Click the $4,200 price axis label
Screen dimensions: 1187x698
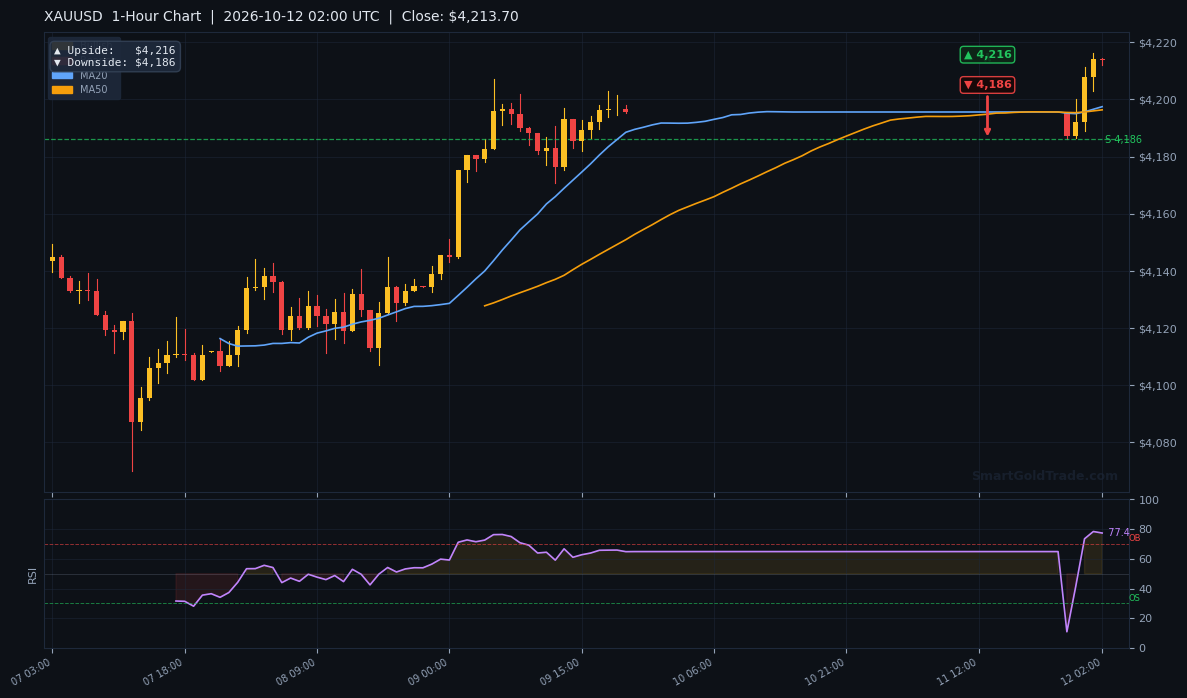[x=1157, y=100]
